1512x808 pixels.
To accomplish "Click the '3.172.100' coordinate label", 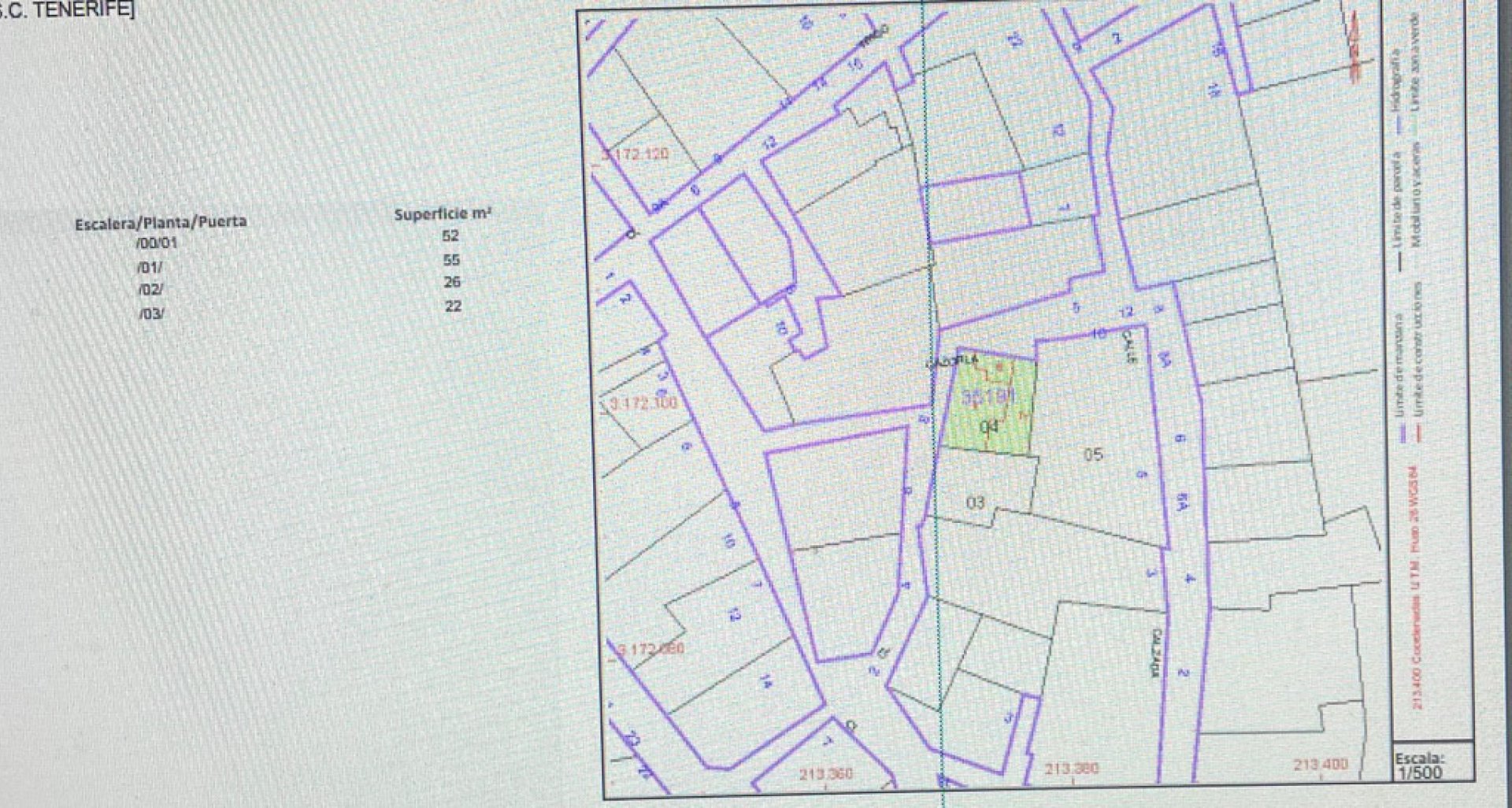I will pos(643,404).
